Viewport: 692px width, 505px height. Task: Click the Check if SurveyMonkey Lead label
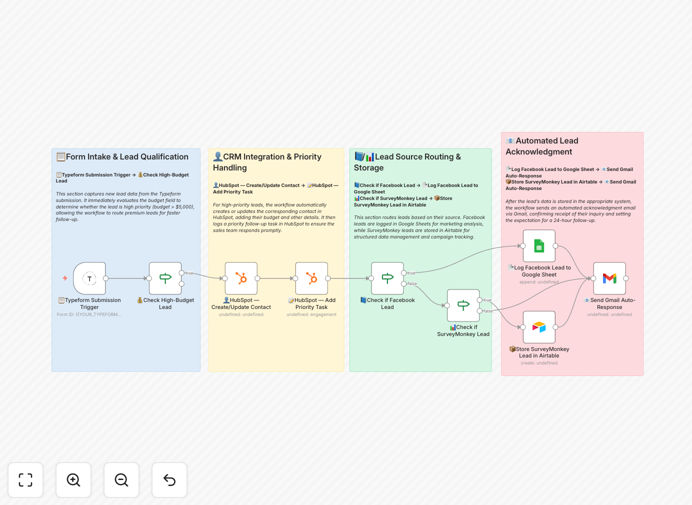tap(463, 331)
